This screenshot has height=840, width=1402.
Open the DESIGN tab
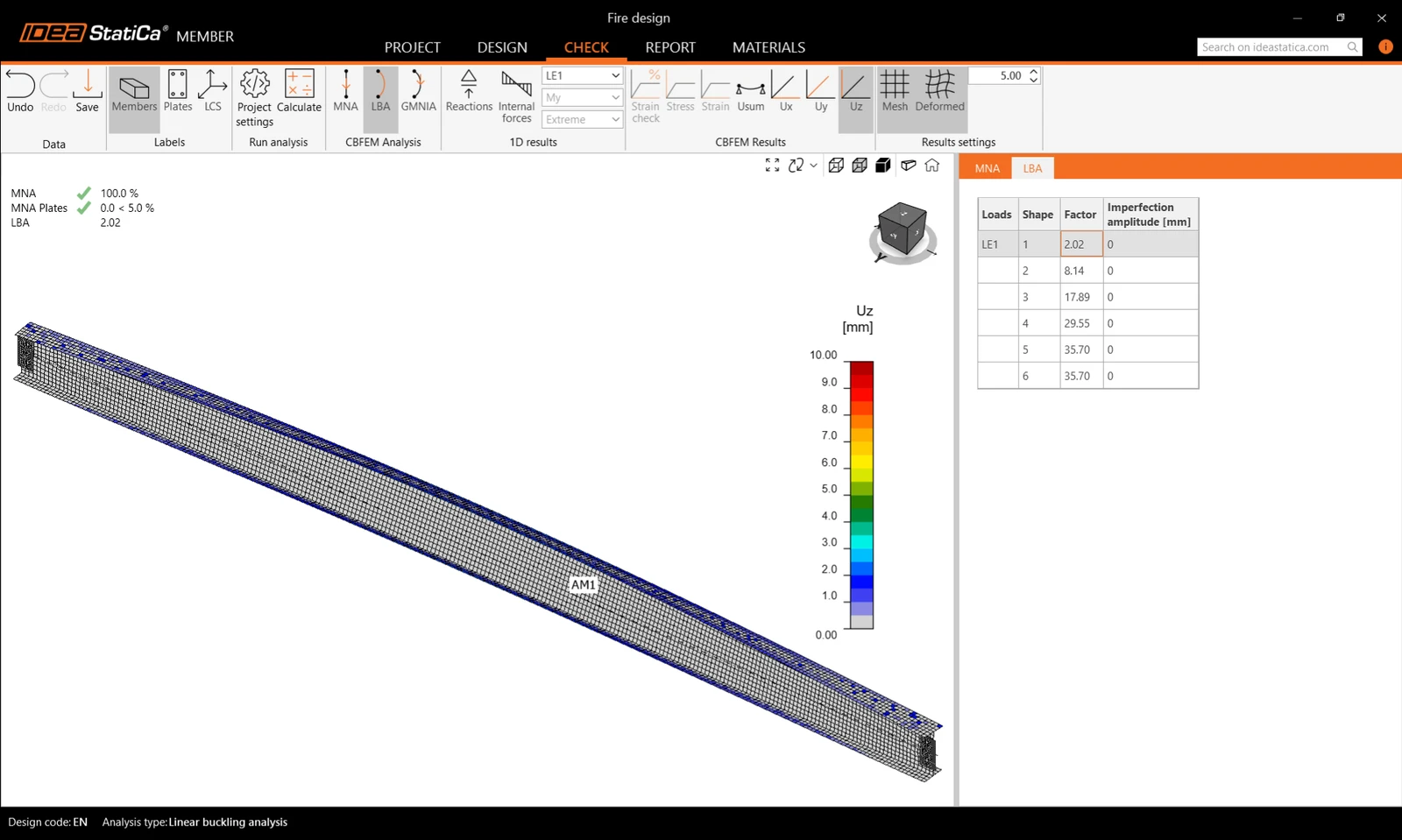pos(502,47)
